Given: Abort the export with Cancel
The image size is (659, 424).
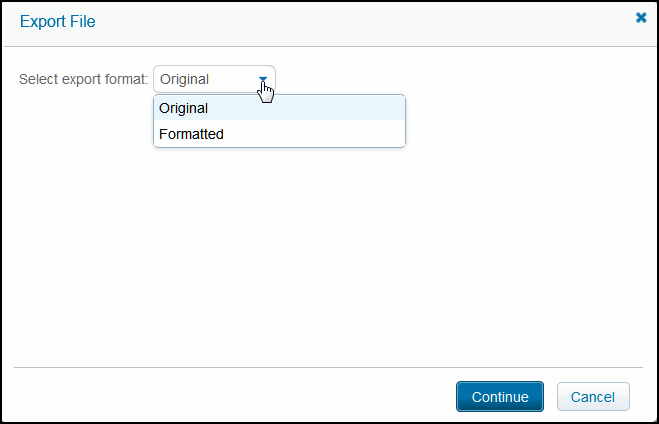Looking at the screenshot, I should [x=593, y=397].
